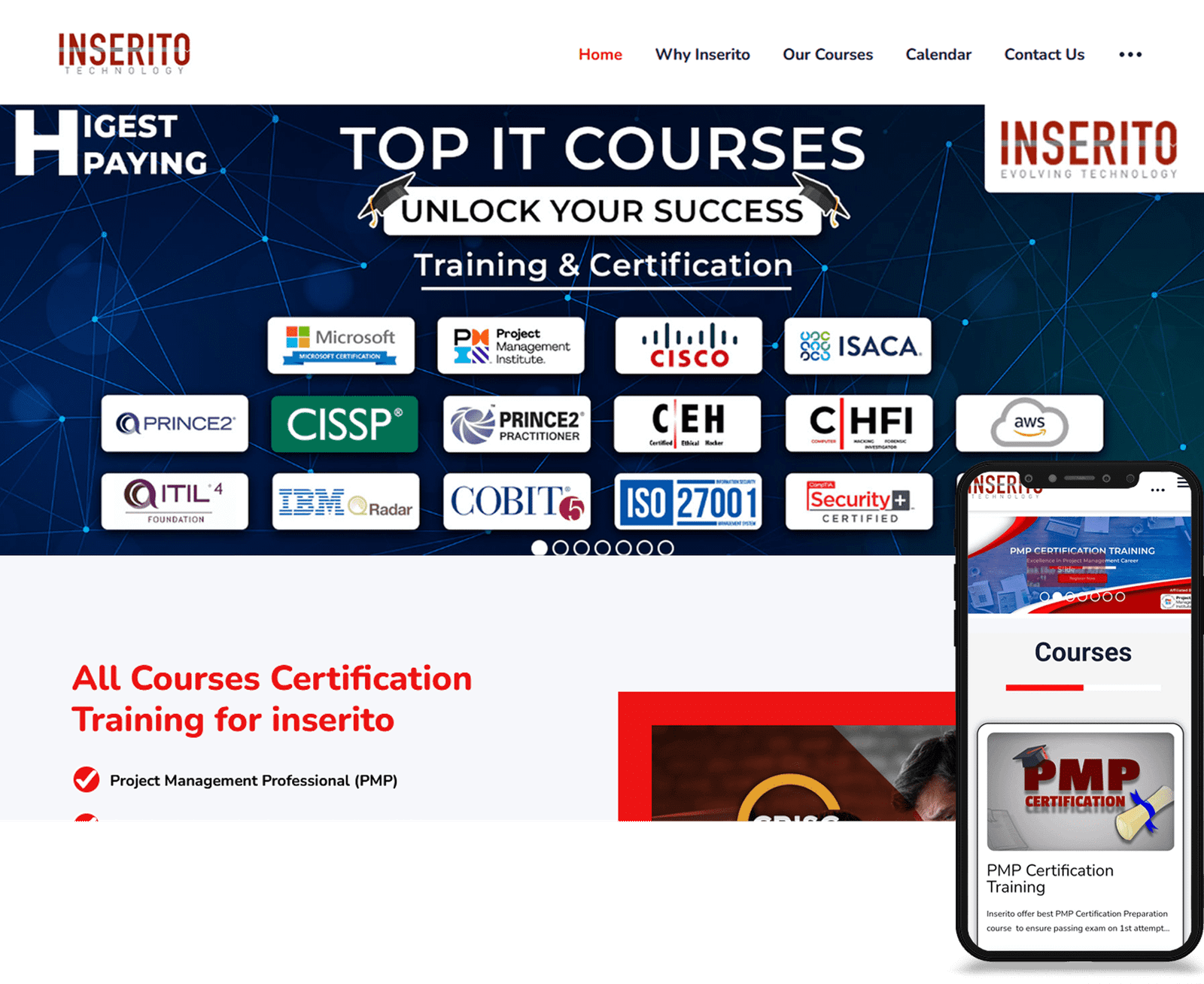Click the Project Management Professional (PMP) checkmark icon

coord(87,780)
